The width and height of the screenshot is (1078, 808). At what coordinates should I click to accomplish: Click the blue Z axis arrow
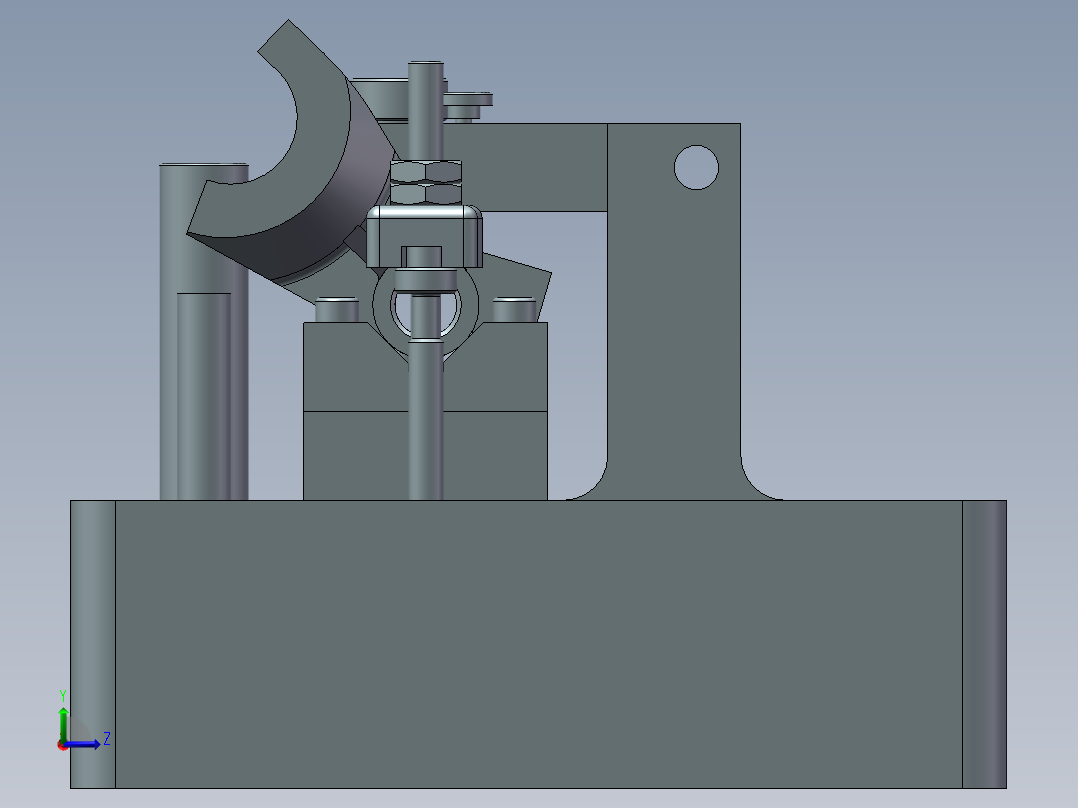point(85,743)
